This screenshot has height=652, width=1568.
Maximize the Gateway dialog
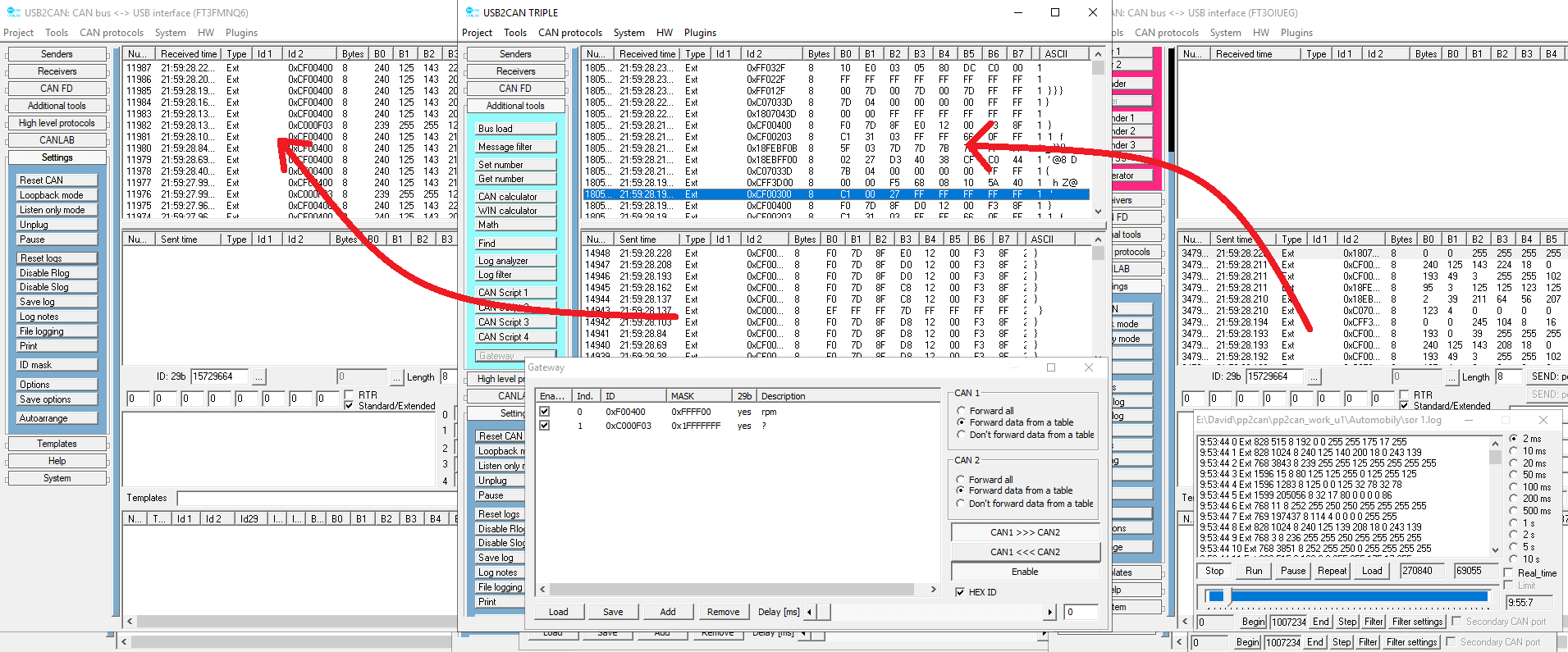click(1051, 367)
